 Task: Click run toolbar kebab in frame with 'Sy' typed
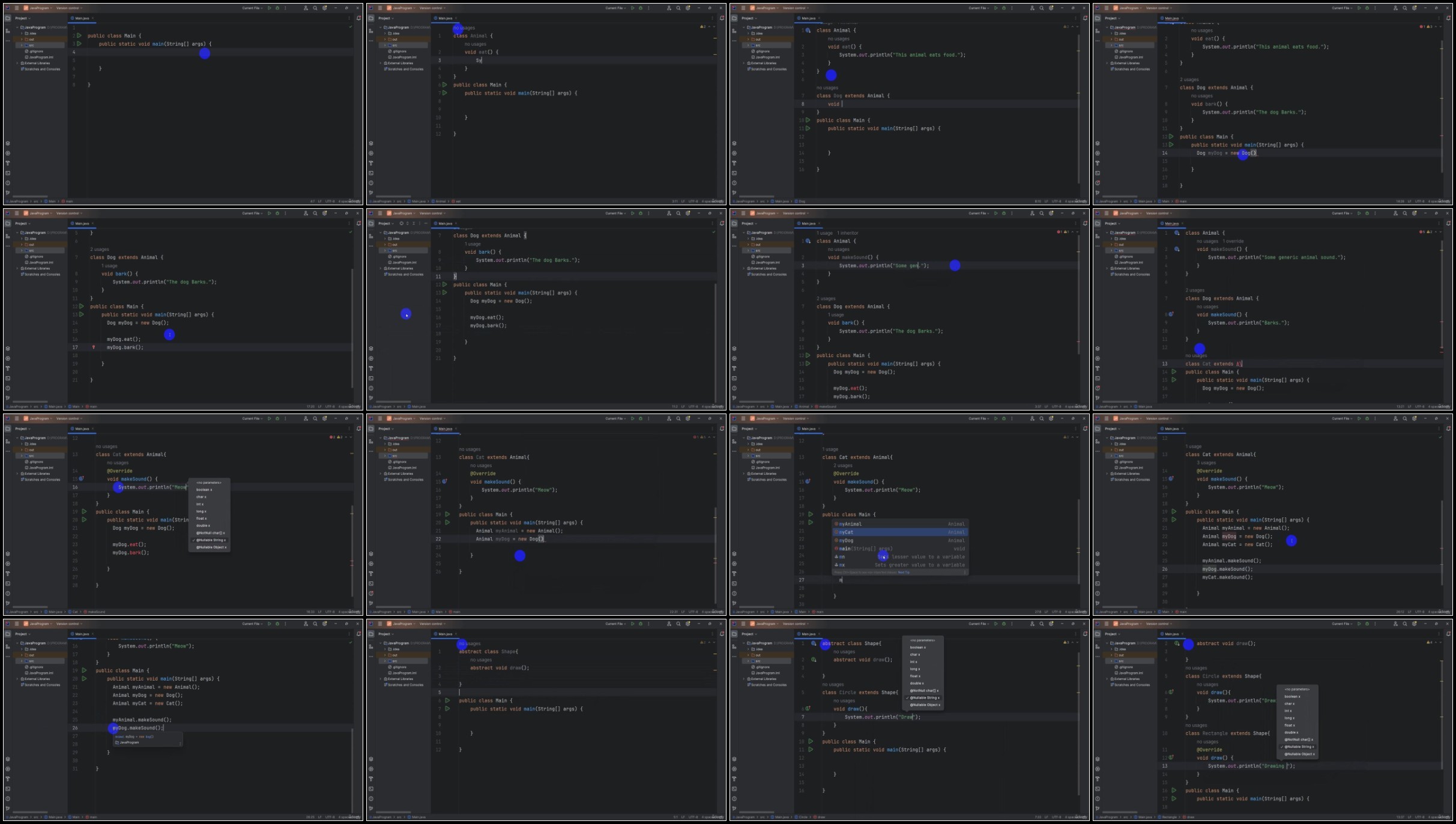coord(648,8)
